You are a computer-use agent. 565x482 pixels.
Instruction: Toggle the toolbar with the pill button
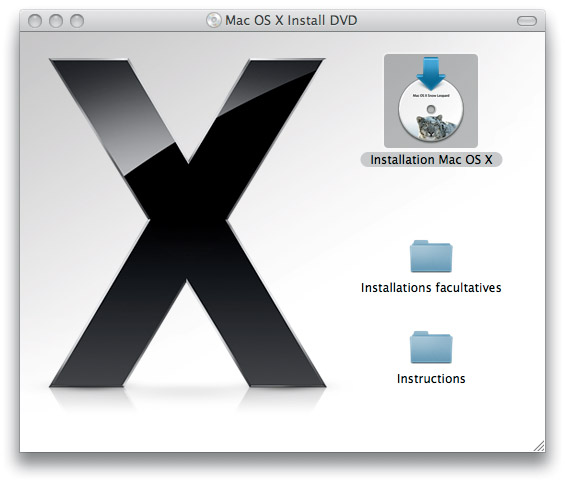[527, 21]
